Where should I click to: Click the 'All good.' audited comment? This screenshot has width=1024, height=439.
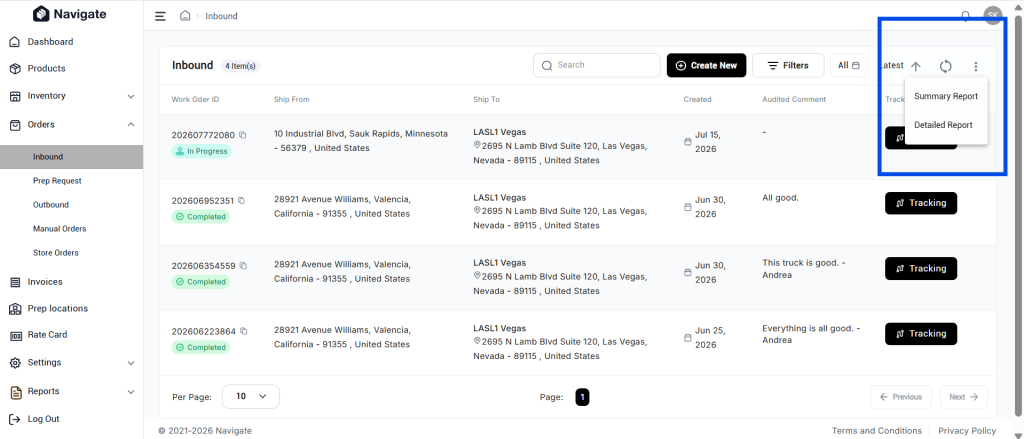point(780,197)
